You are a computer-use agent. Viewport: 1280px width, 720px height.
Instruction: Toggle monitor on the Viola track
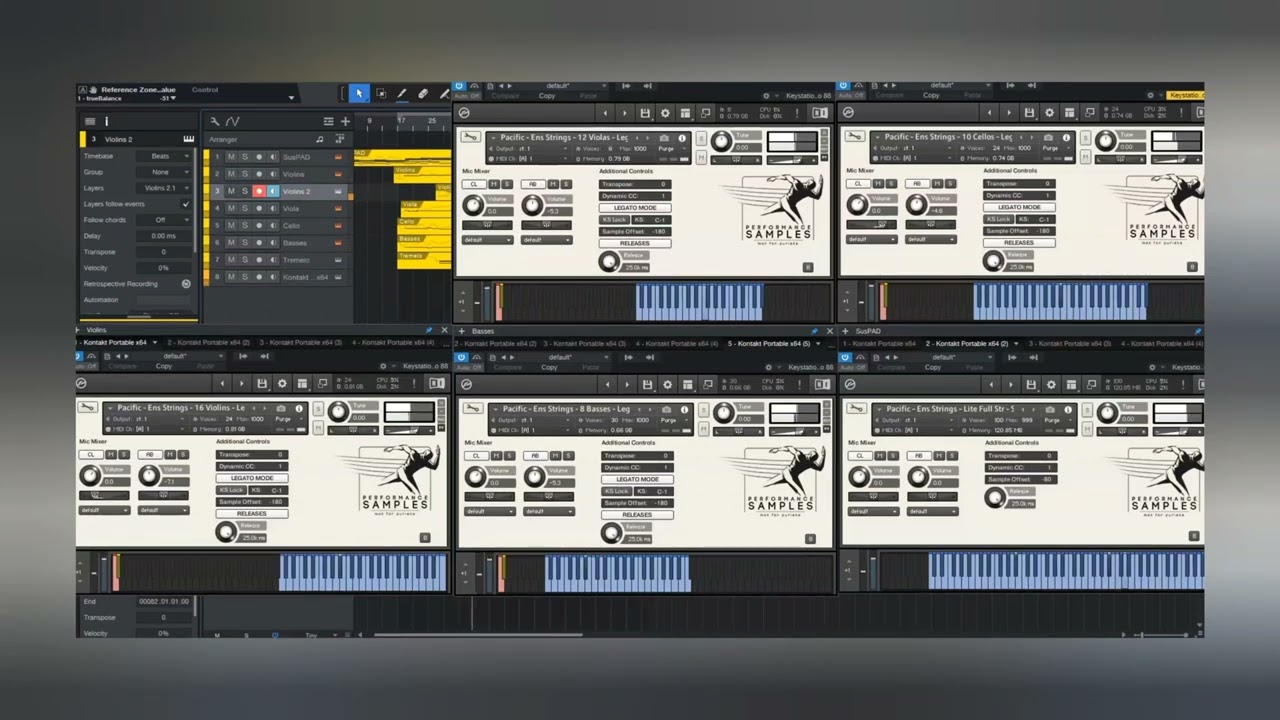(273, 208)
